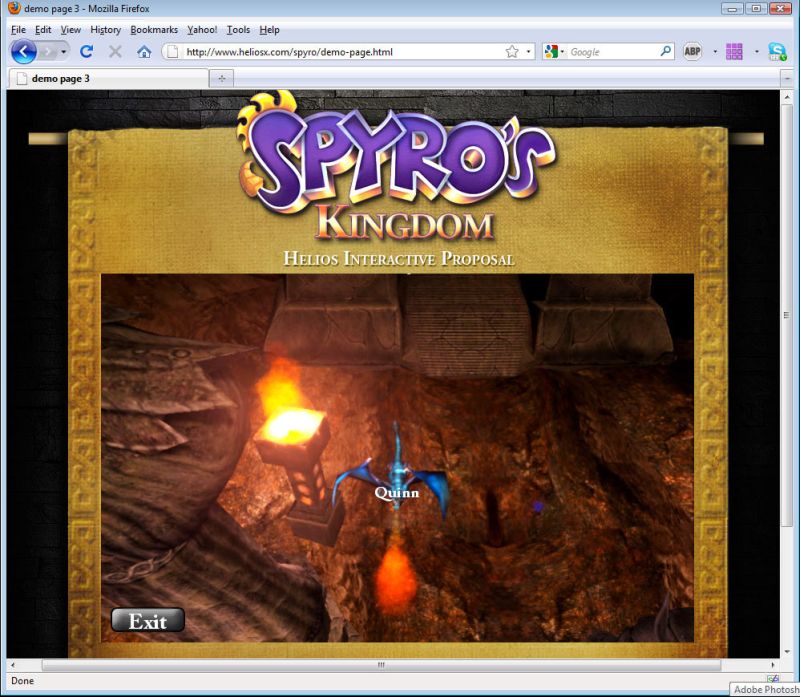
Task: Open the dropdown next to the purple grid icon
Action: (x=757, y=52)
